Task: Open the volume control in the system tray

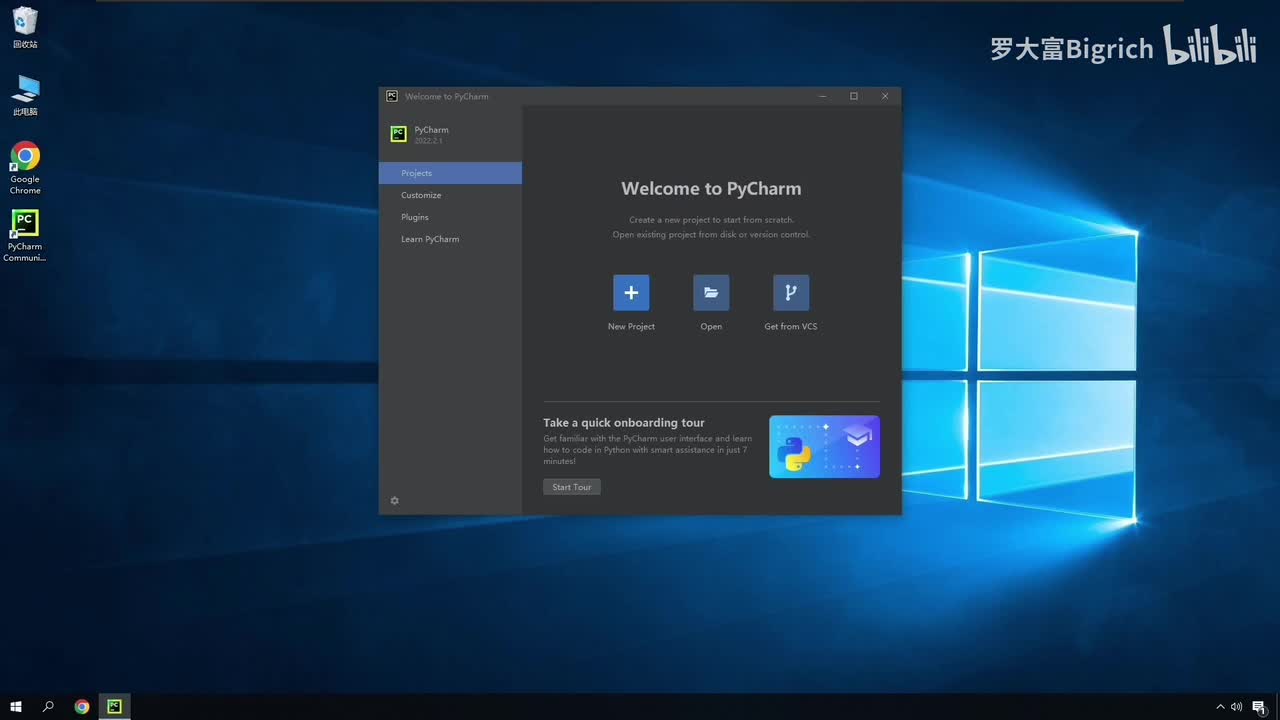Action: 1237,707
